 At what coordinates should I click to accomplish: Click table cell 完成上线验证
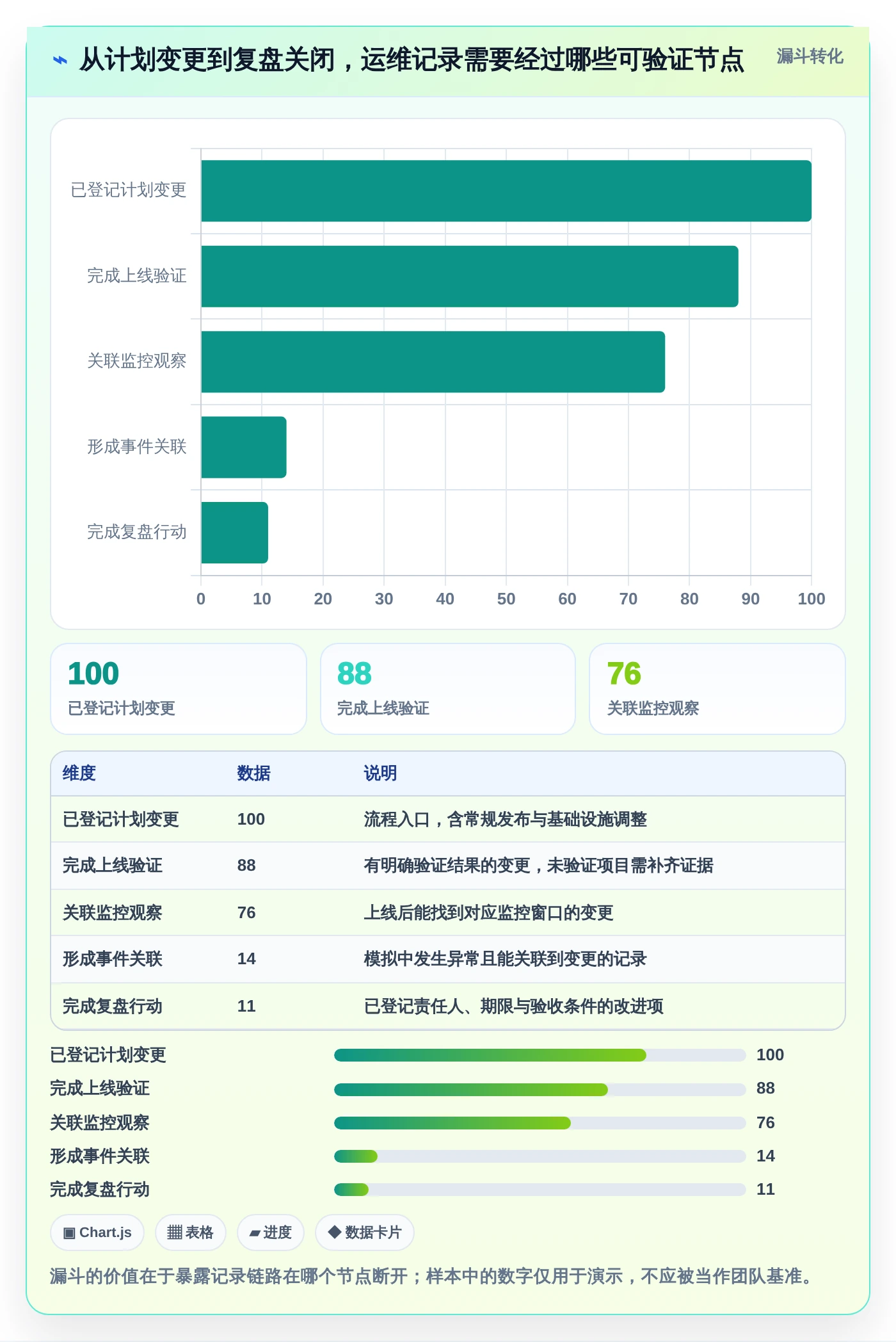113,866
